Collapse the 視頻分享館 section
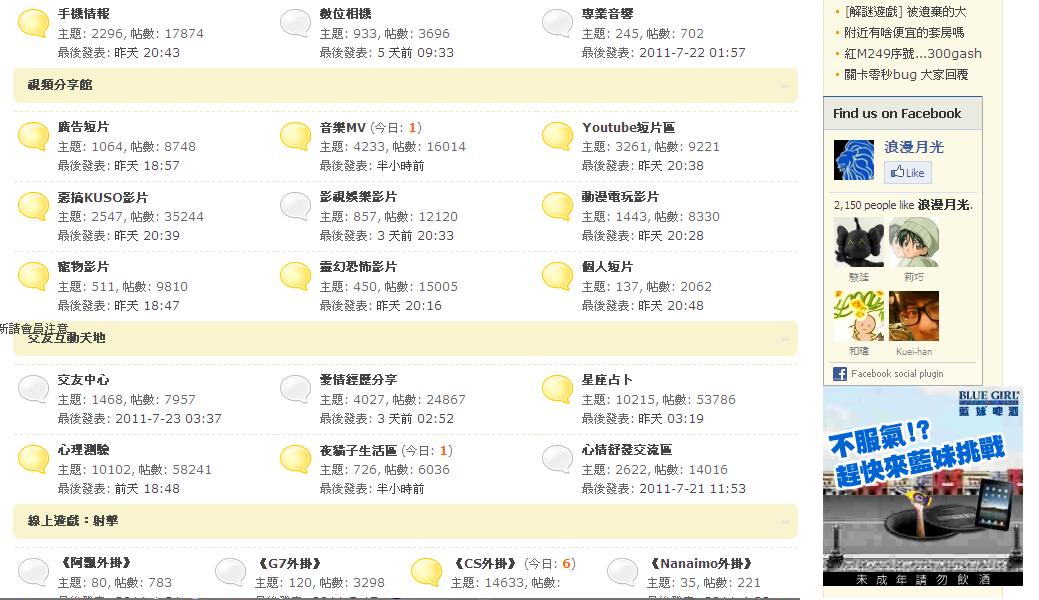The height and width of the screenshot is (600, 1039). tap(786, 86)
